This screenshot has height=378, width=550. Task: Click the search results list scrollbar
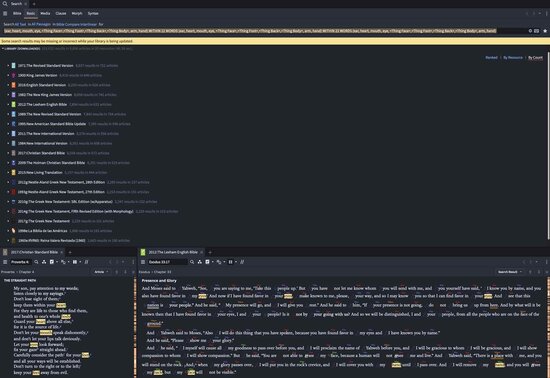coord(548,146)
